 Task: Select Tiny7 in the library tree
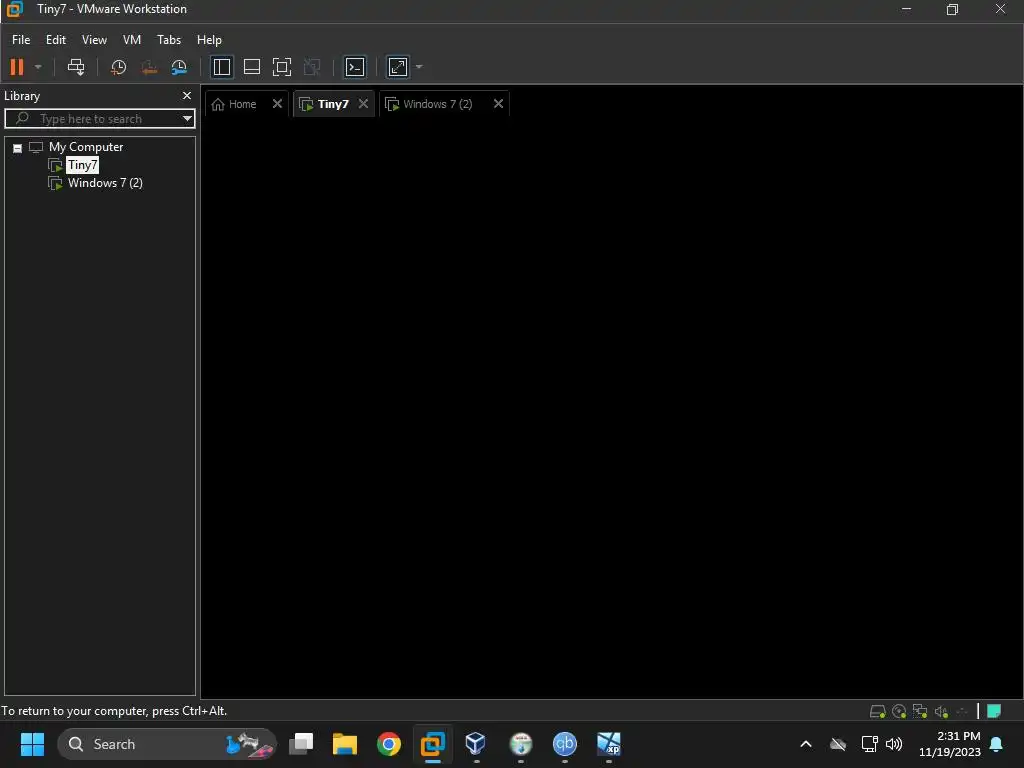click(82, 165)
